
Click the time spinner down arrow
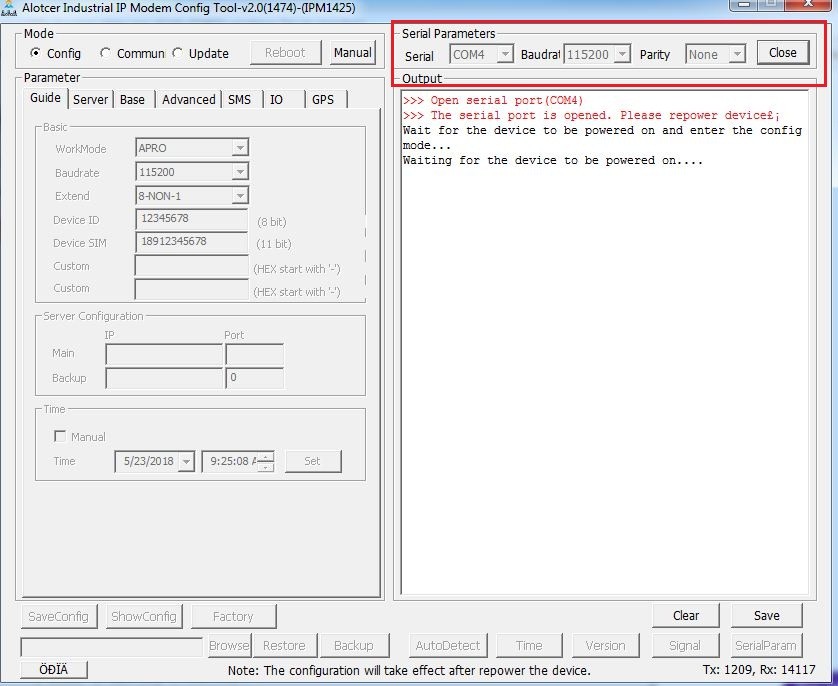[x=266, y=467]
